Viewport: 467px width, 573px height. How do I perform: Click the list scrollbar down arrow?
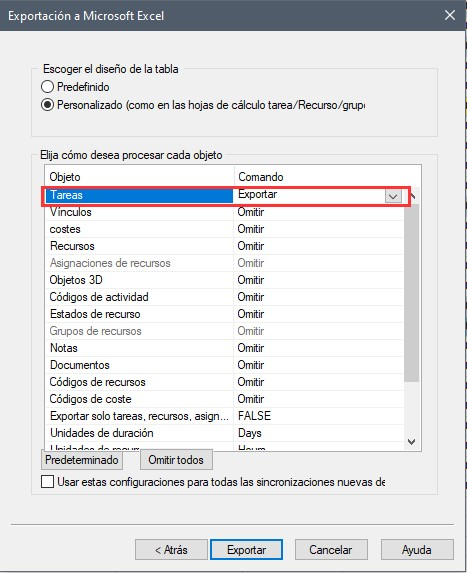click(411, 442)
